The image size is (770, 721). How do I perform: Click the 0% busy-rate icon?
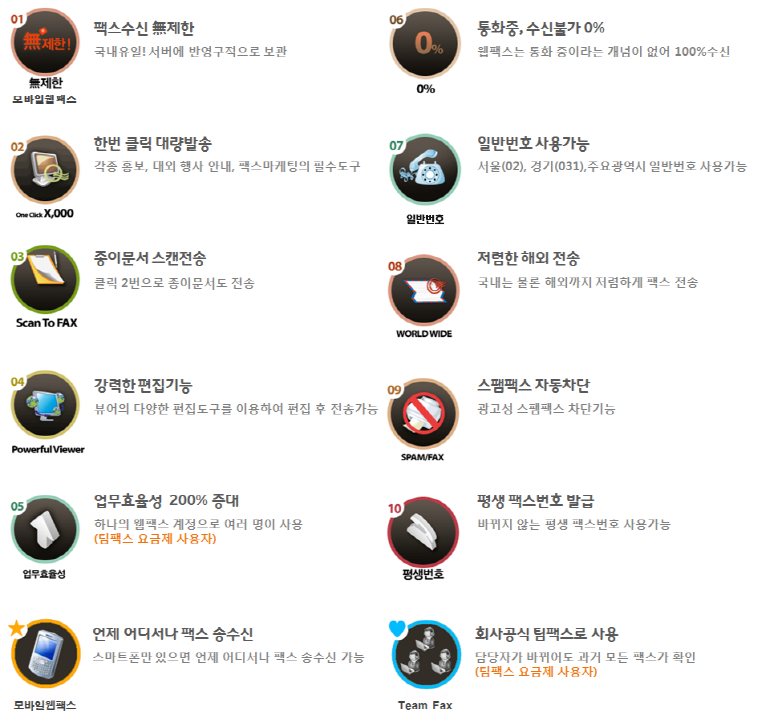point(425,43)
